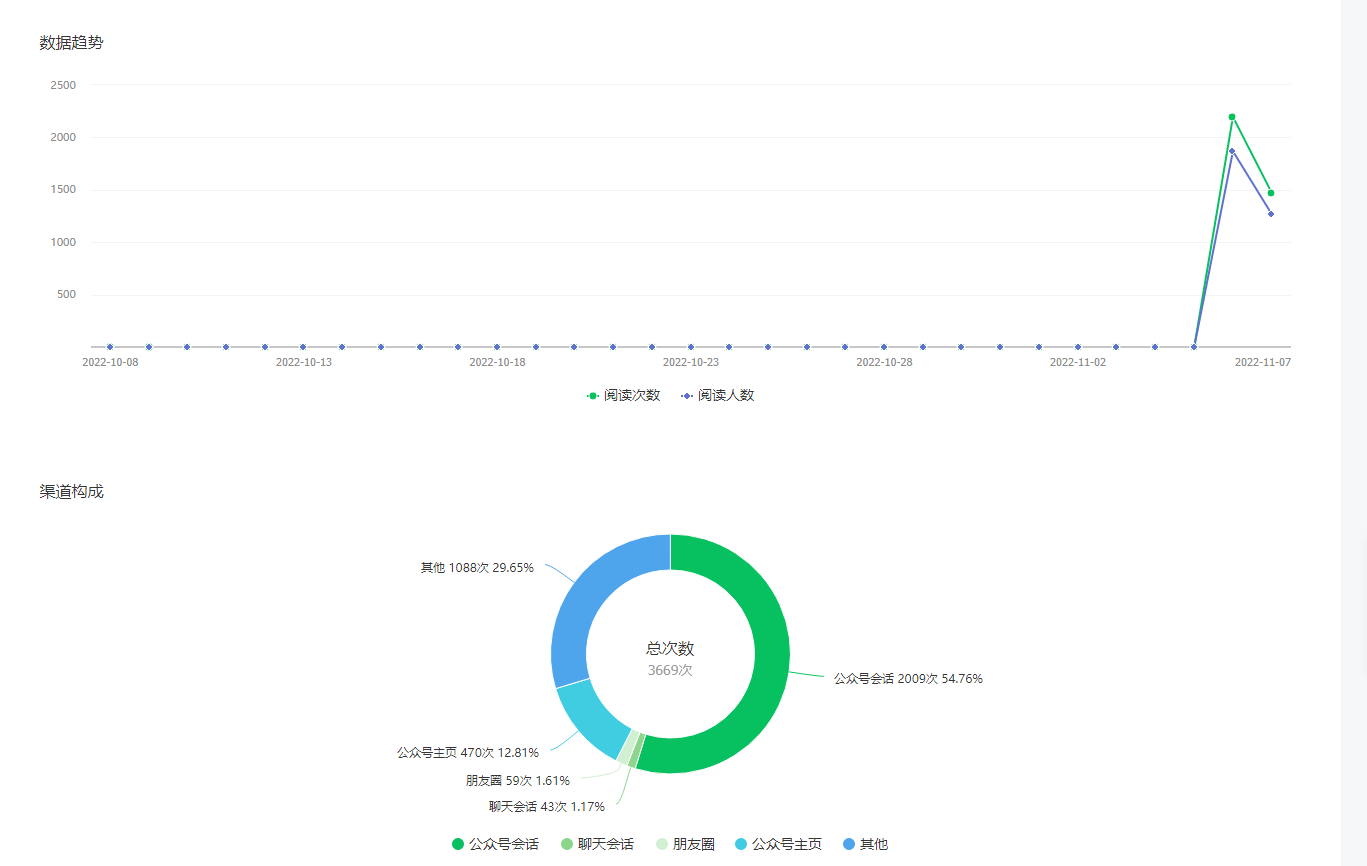Click the 数据趋势 section heading

click(71, 42)
